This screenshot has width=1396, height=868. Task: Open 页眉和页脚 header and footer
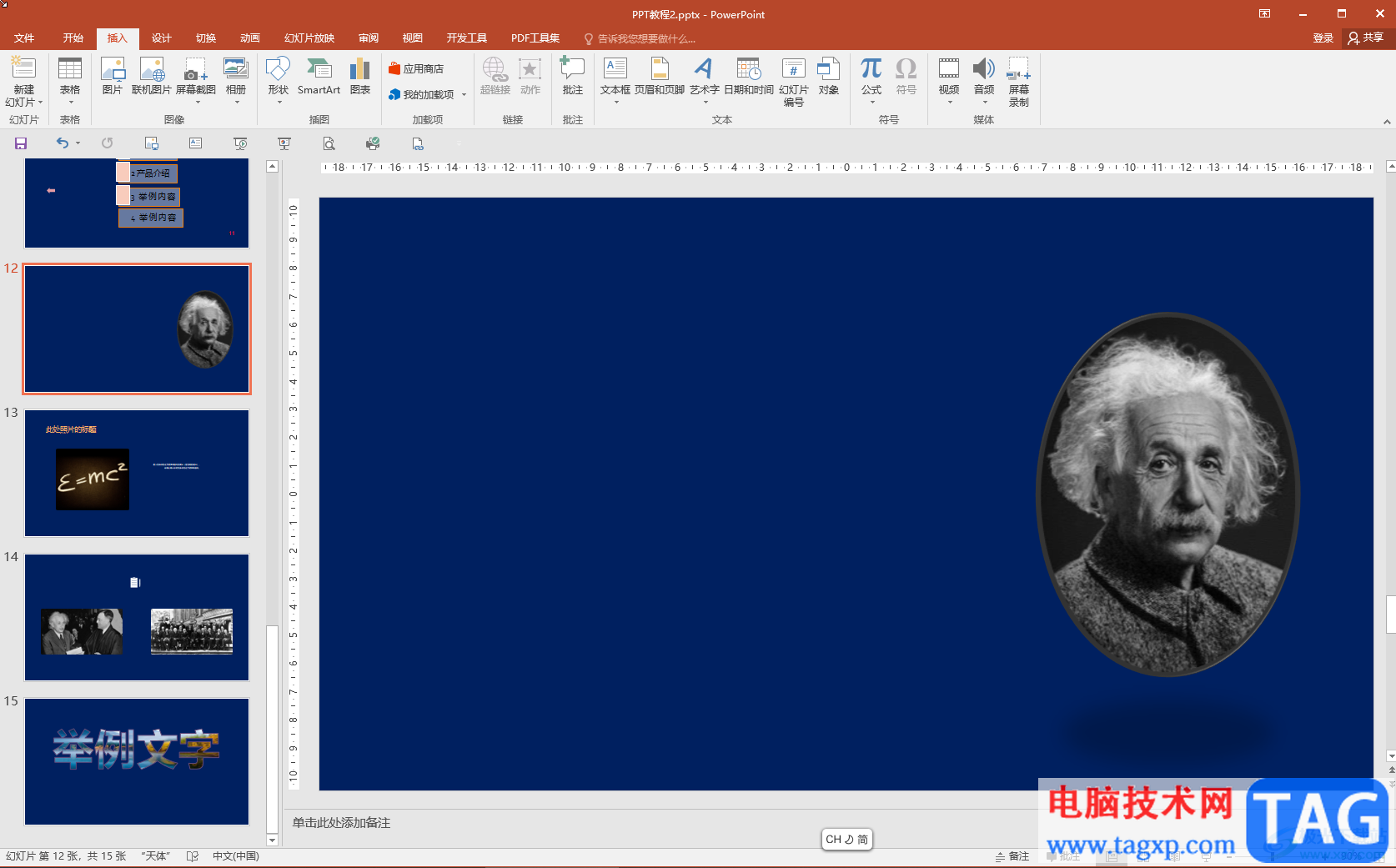pyautogui.click(x=660, y=77)
